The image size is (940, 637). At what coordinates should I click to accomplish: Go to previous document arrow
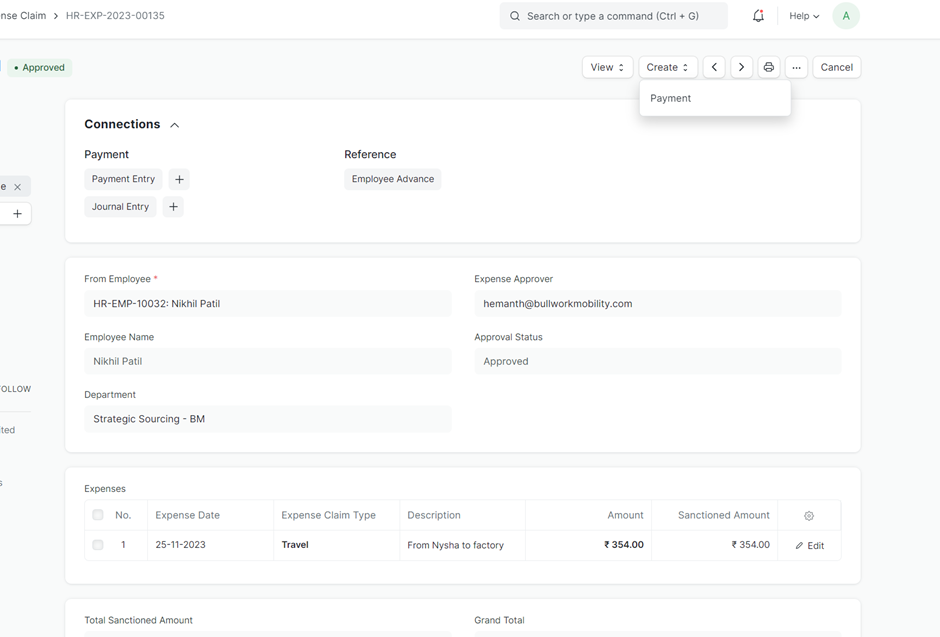point(714,67)
